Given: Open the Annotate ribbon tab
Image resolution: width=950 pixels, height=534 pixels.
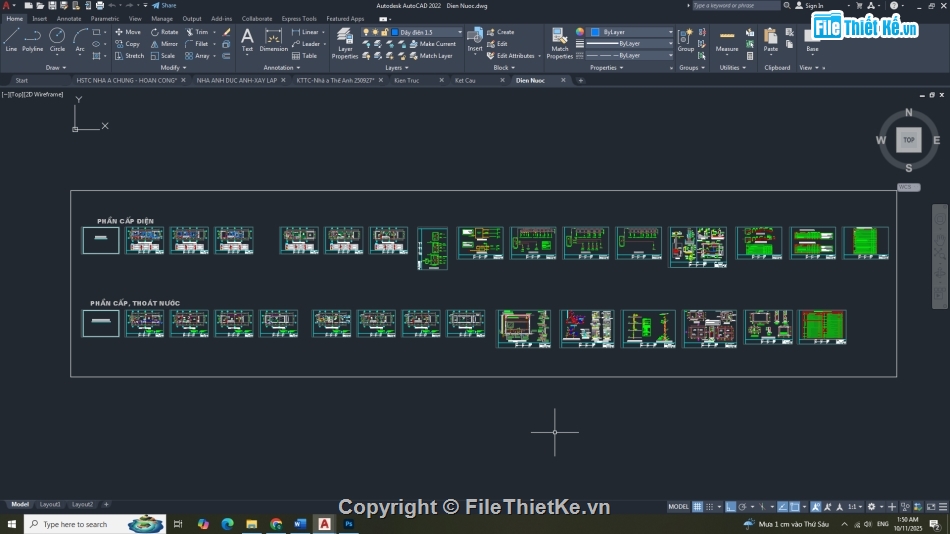Looking at the screenshot, I should point(69,18).
